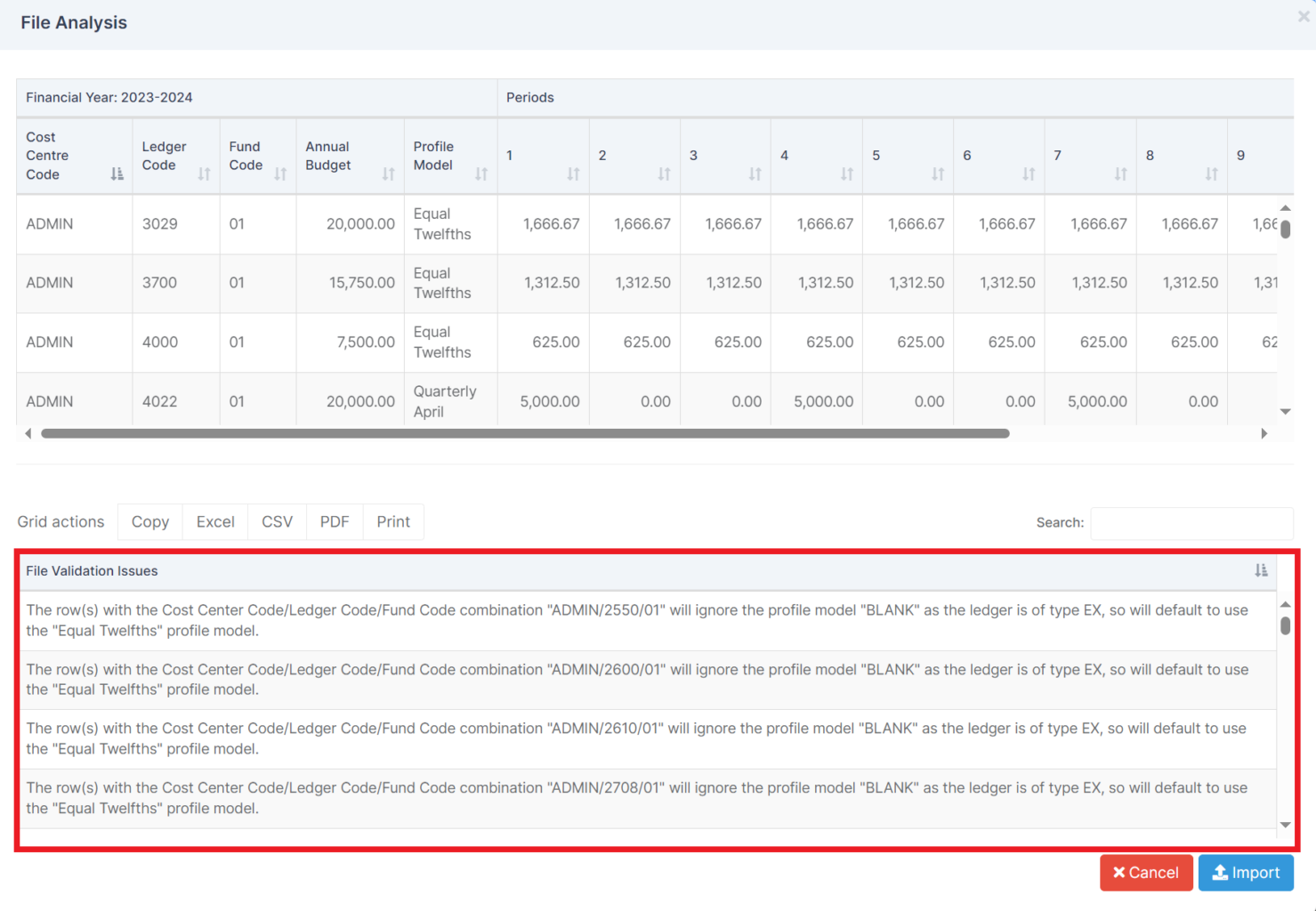Click annual budget 15,750.00 cell
The width and height of the screenshot is (1316, 911).
tap(350, 283)
